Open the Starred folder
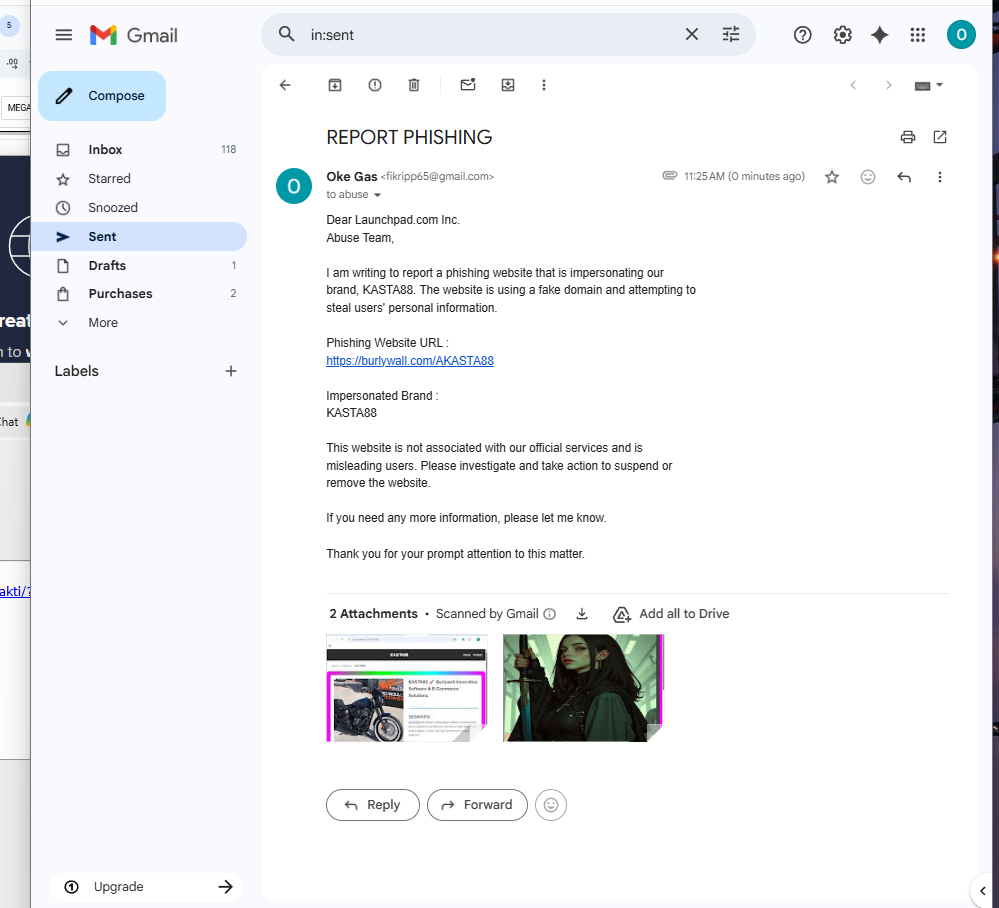The image size is (999, 908). 139,179
